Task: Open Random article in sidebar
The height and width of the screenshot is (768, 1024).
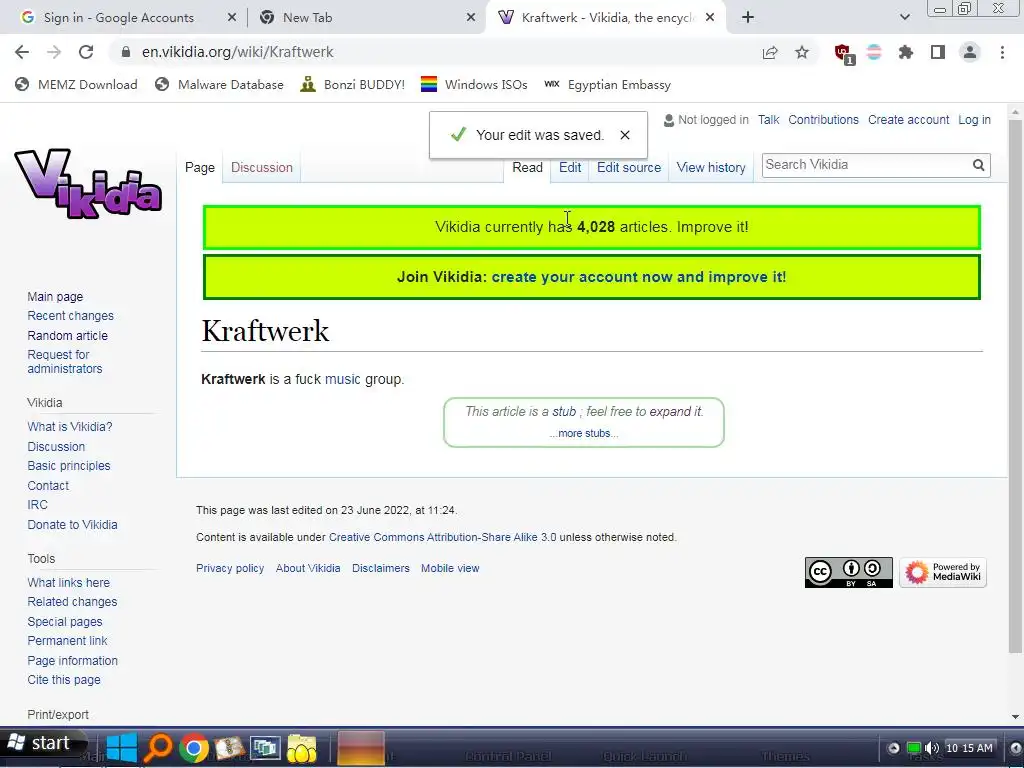Action: point(67,336)
